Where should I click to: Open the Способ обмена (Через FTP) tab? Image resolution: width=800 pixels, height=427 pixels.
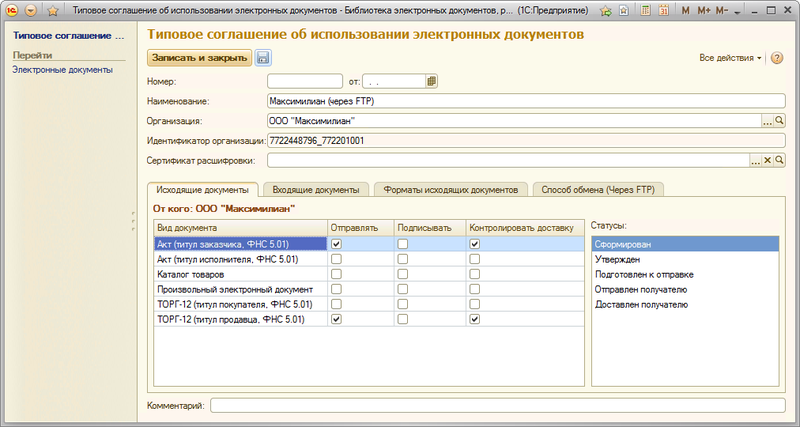click(598, 189)
